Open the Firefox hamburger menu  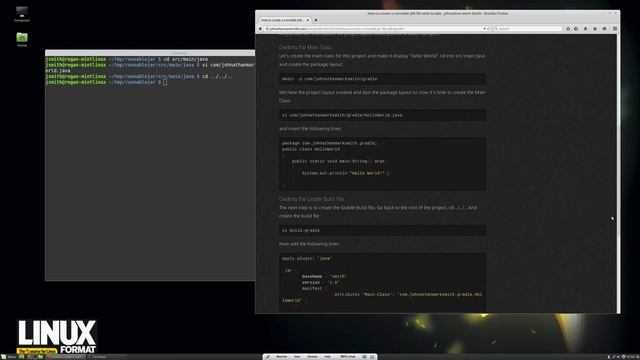point(615,29)
